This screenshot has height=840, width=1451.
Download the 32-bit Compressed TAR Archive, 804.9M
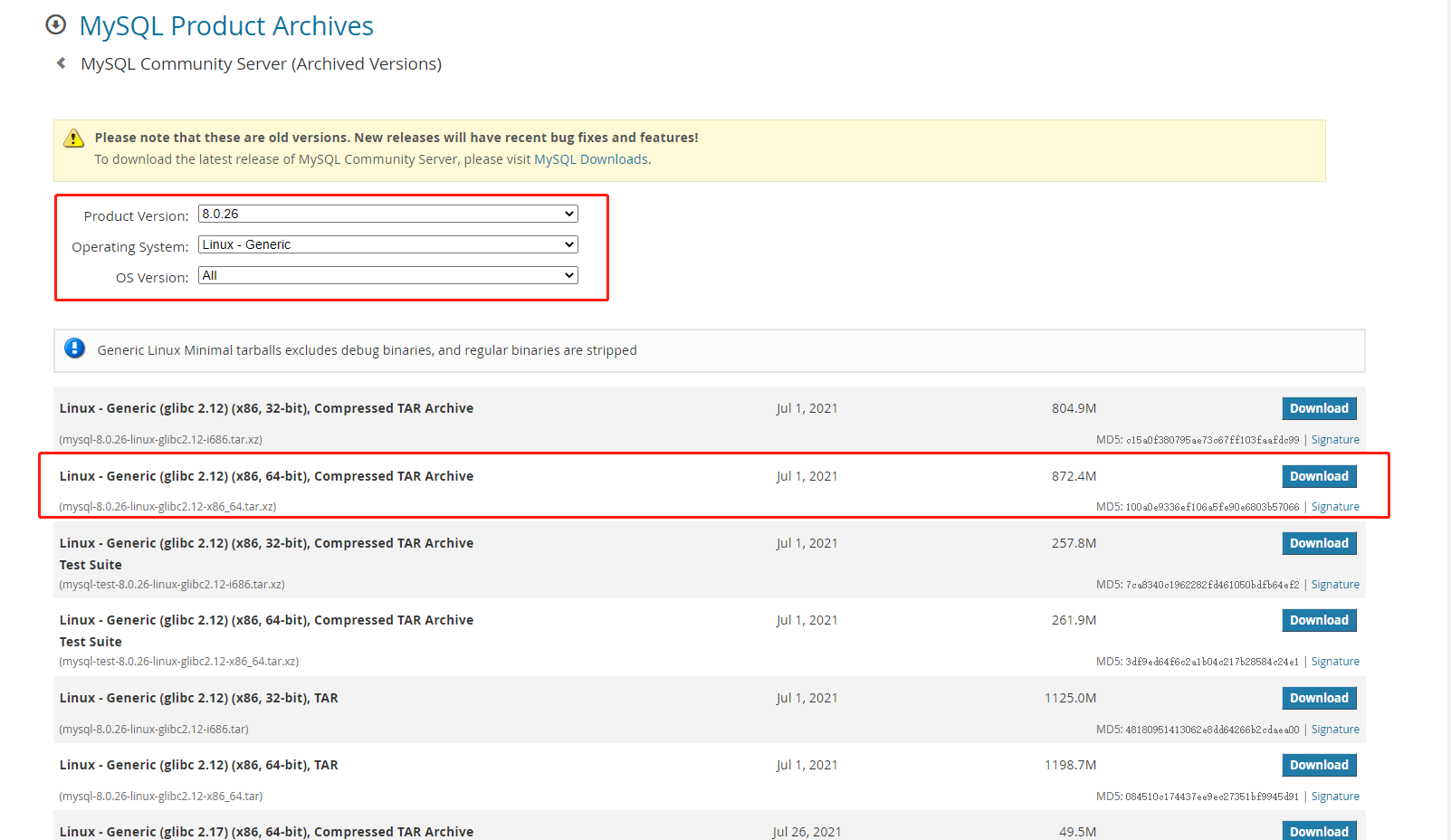(1319, 408)
